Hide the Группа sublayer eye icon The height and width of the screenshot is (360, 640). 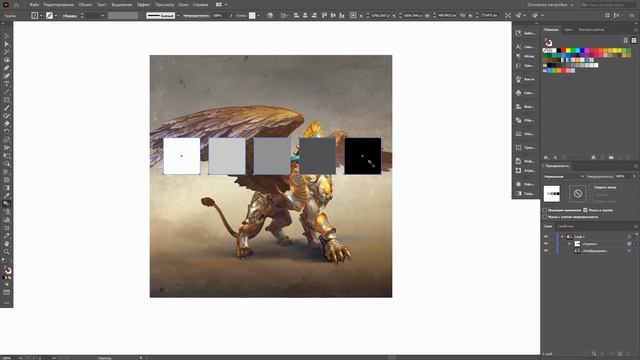coord(546,244)
